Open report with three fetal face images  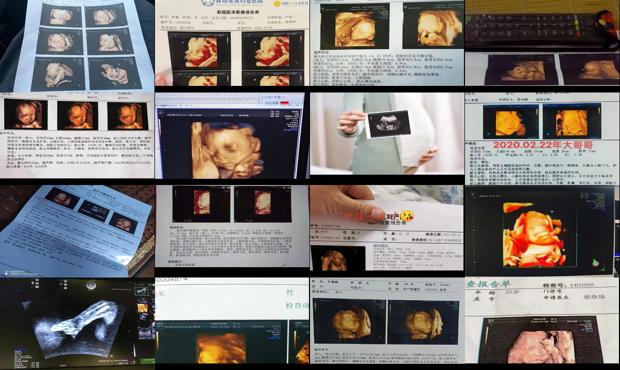(x=77, y=135)
